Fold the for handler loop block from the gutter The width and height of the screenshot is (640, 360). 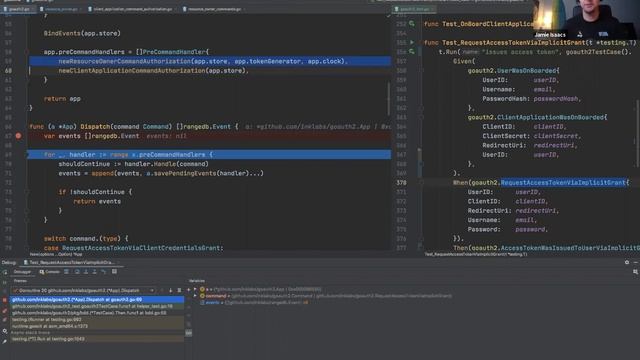pos(27,155)
